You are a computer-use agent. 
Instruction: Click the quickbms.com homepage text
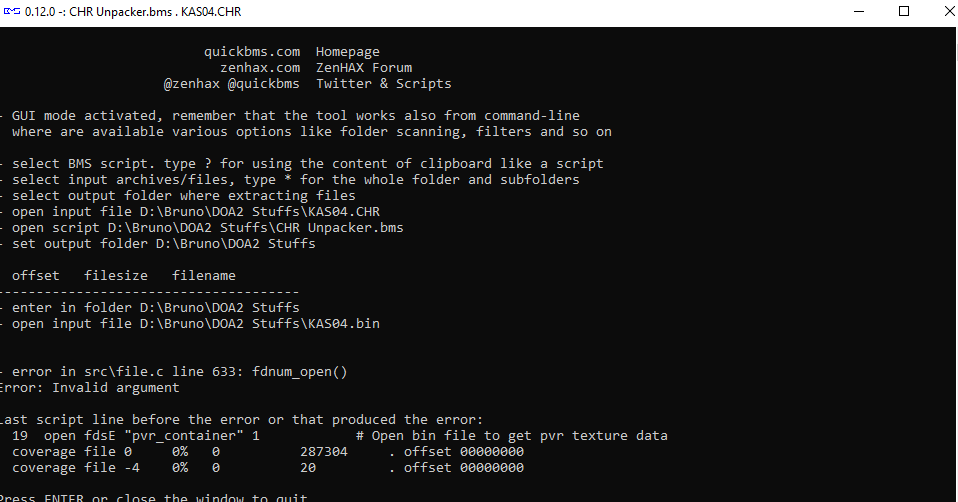(x=252, y=52)
